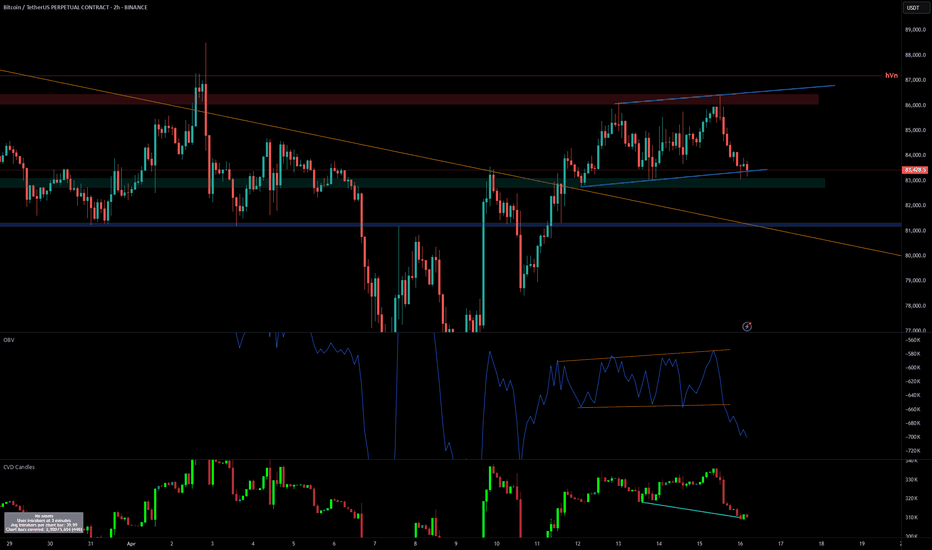The width and height of the screenshot is (932, 550).
Task: Click the -640K OBV scale label
Action: click(x=913, y=395)
